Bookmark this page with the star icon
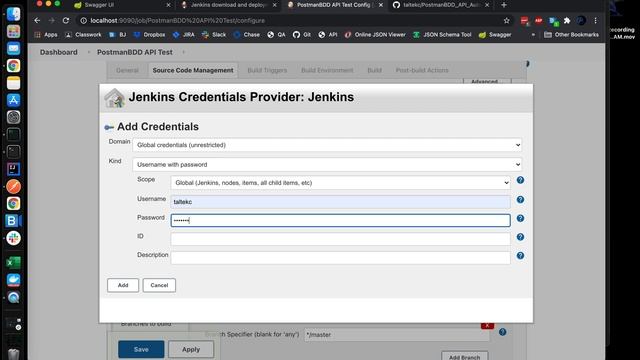The height and width of the screenshot is (360, 640). (507, 20)
